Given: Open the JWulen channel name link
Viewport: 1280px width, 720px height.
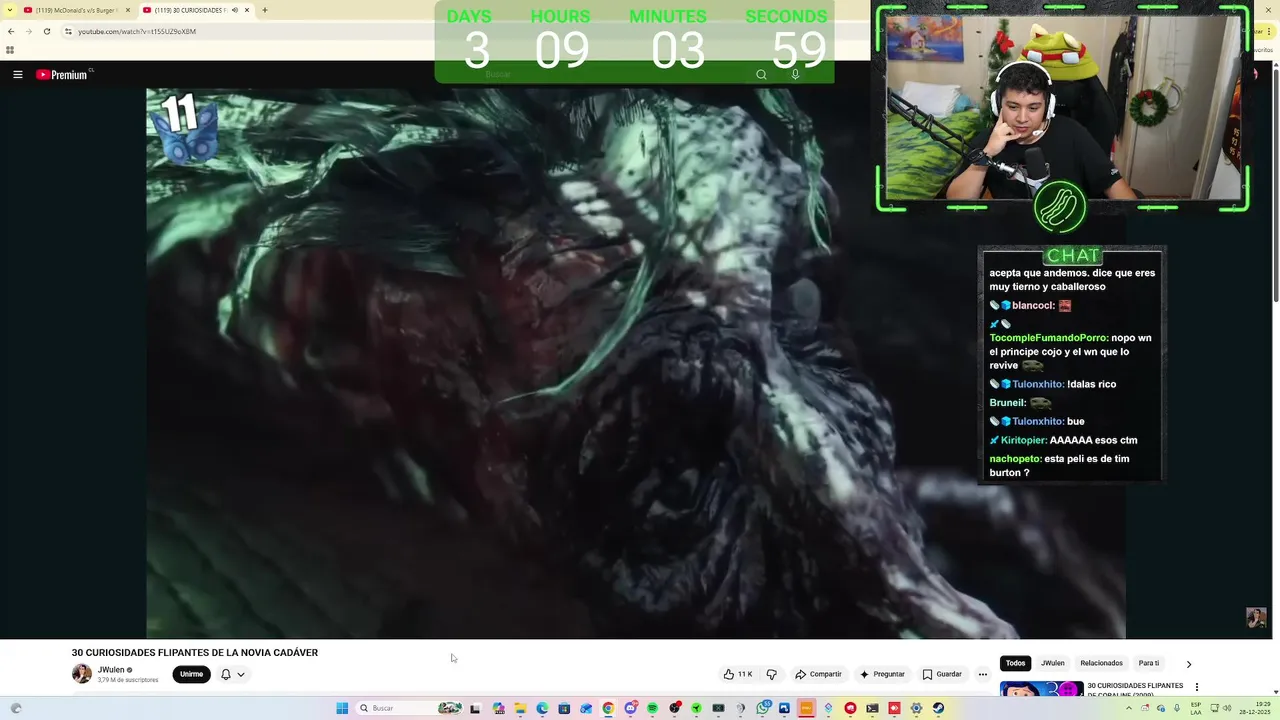Looking at the screenshot, I should 111,670.
